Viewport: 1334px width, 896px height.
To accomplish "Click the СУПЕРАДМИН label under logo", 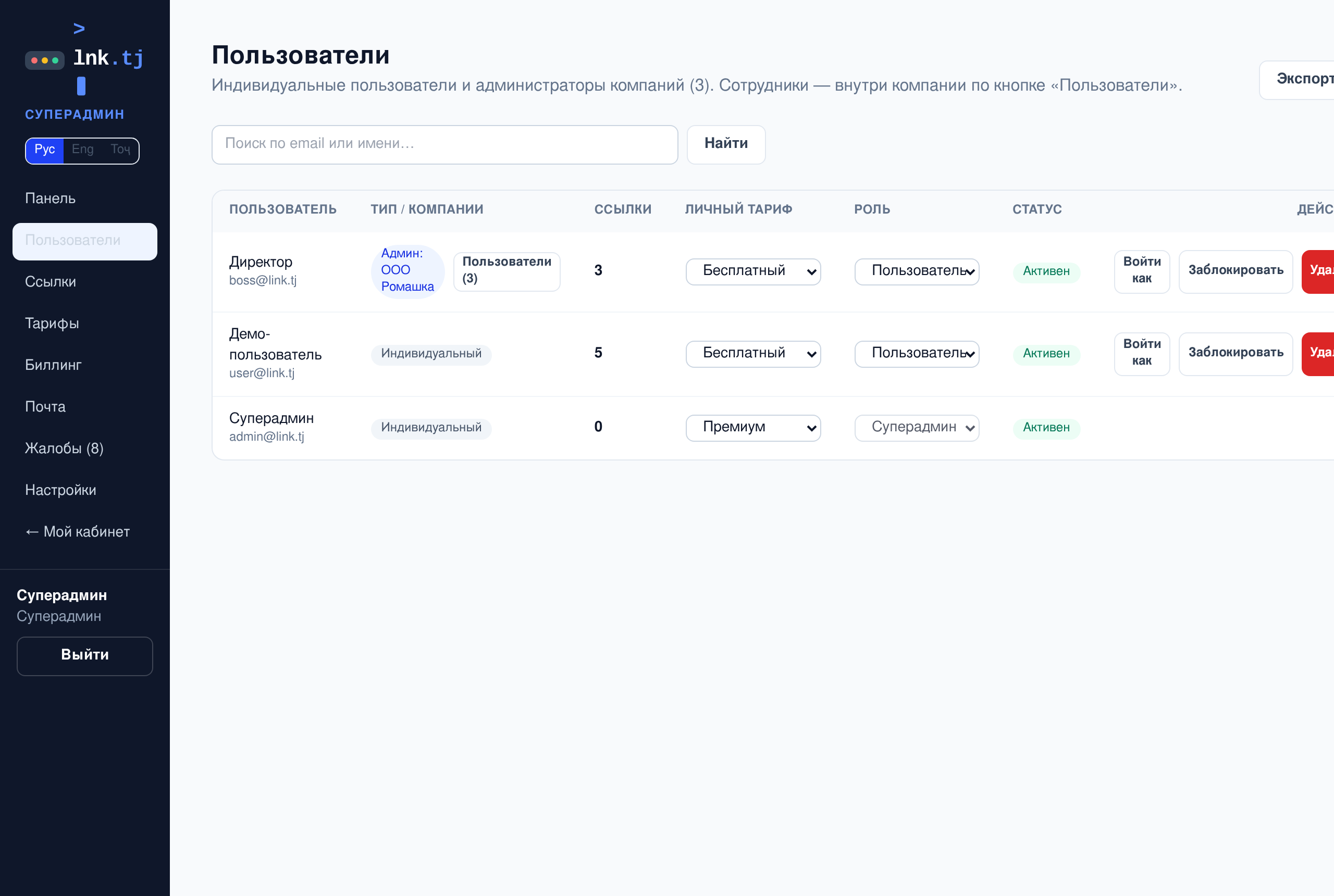I will click(75, 114).
